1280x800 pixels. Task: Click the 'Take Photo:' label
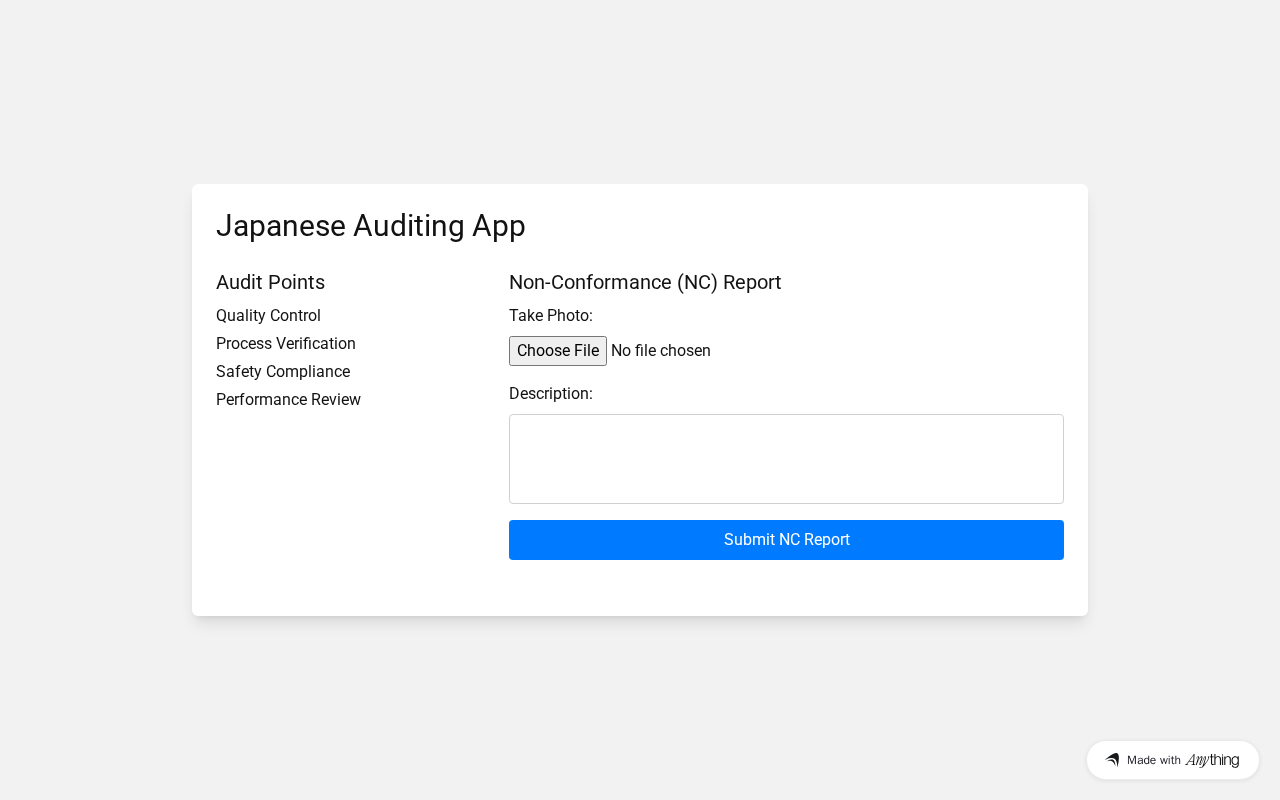tap(551, 316)
